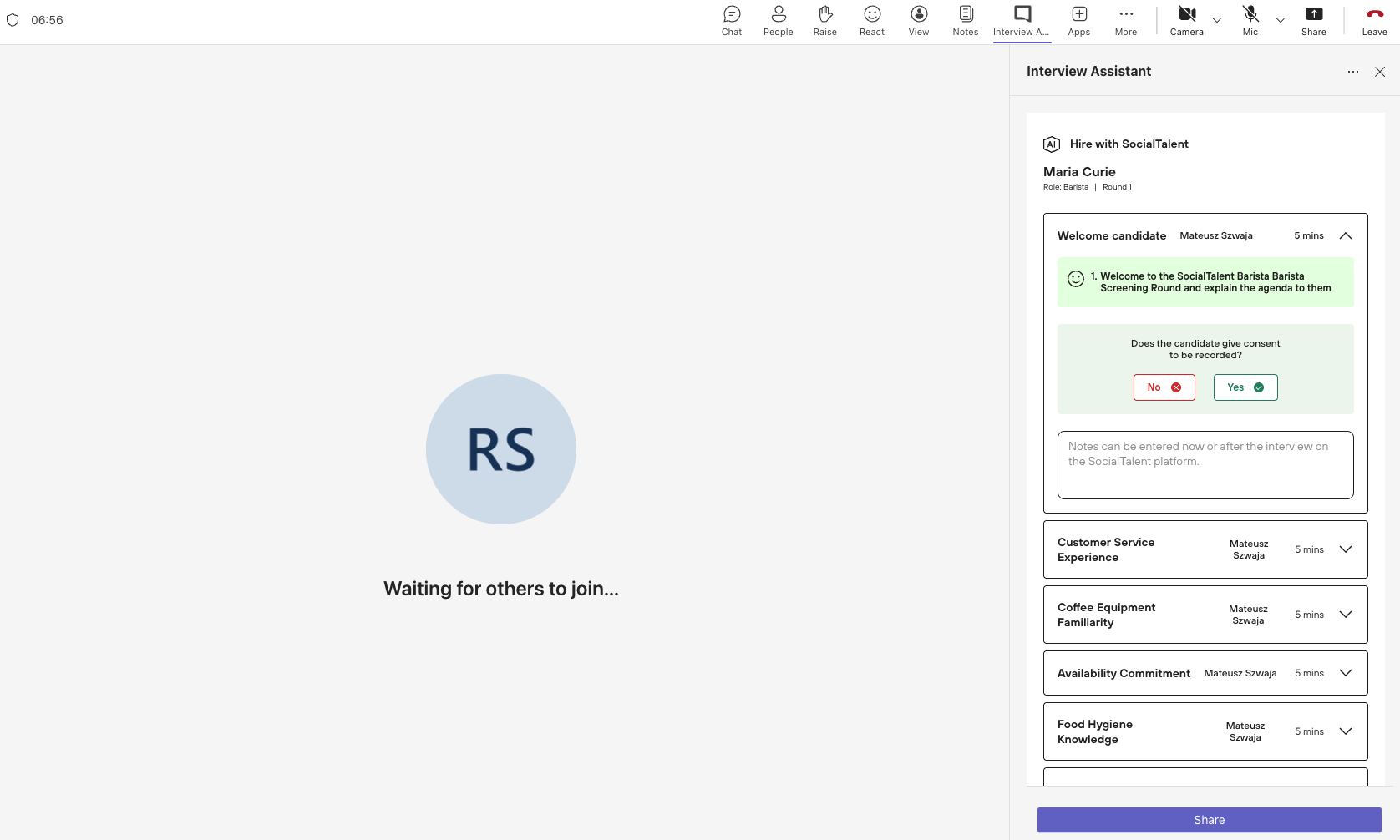This screenshot has width=1400, height=840.
Task: Show the People list
Action: (x=778, y=21)
